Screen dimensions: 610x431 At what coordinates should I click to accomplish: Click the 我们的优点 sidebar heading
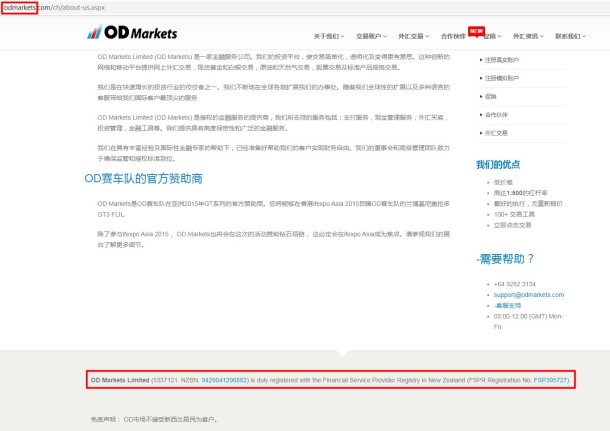(498, 165)
